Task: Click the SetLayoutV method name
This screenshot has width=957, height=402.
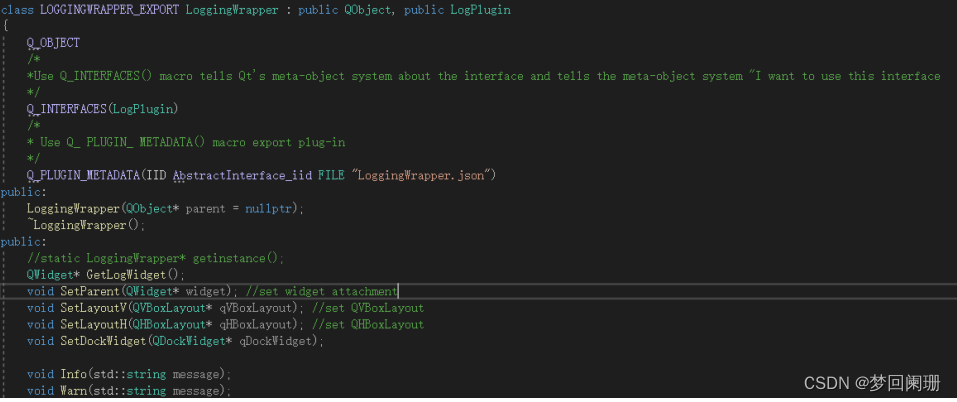Action: click(x=96, y=308)
